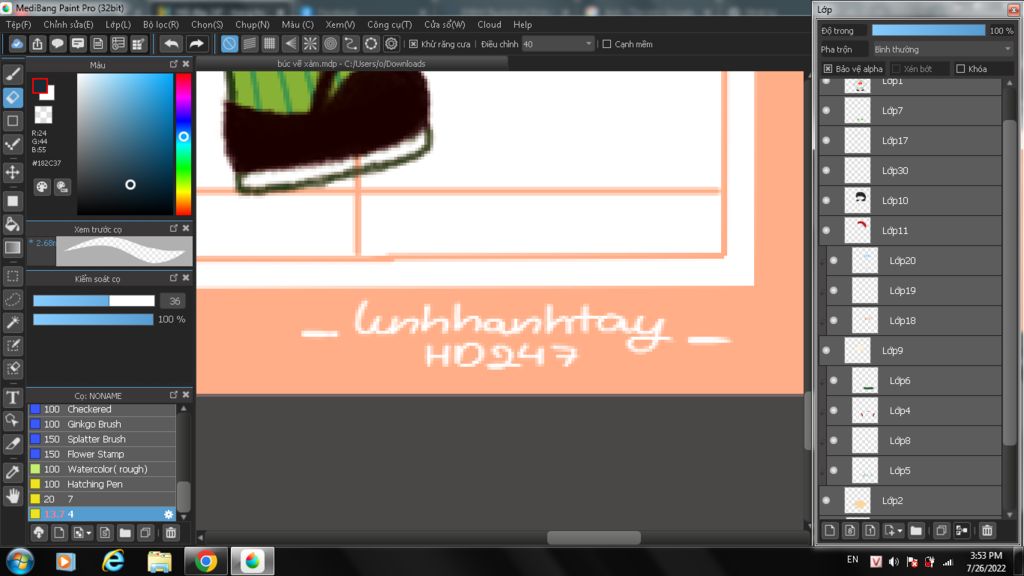Screen dimensions: 1024x576
Task: Toggle Bảo vệ alpha checkbox
Action: (x=828, y=69)
